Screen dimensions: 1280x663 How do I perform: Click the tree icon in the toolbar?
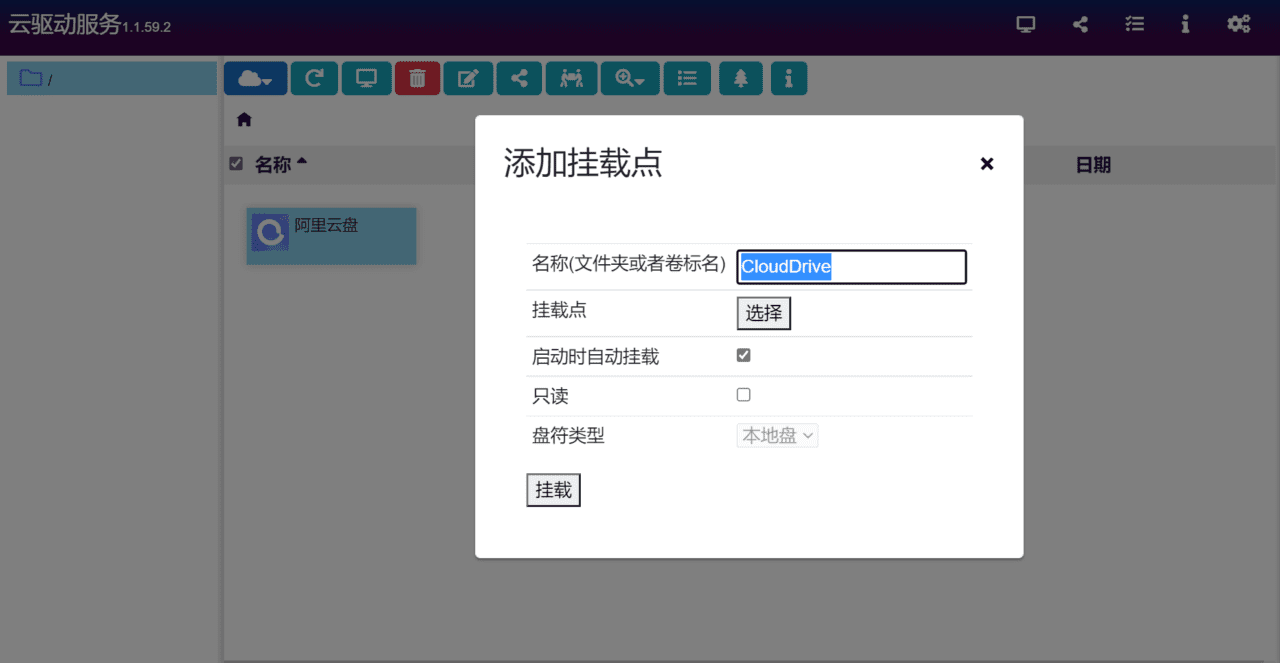pyautogui.click(x=740, y=79)
